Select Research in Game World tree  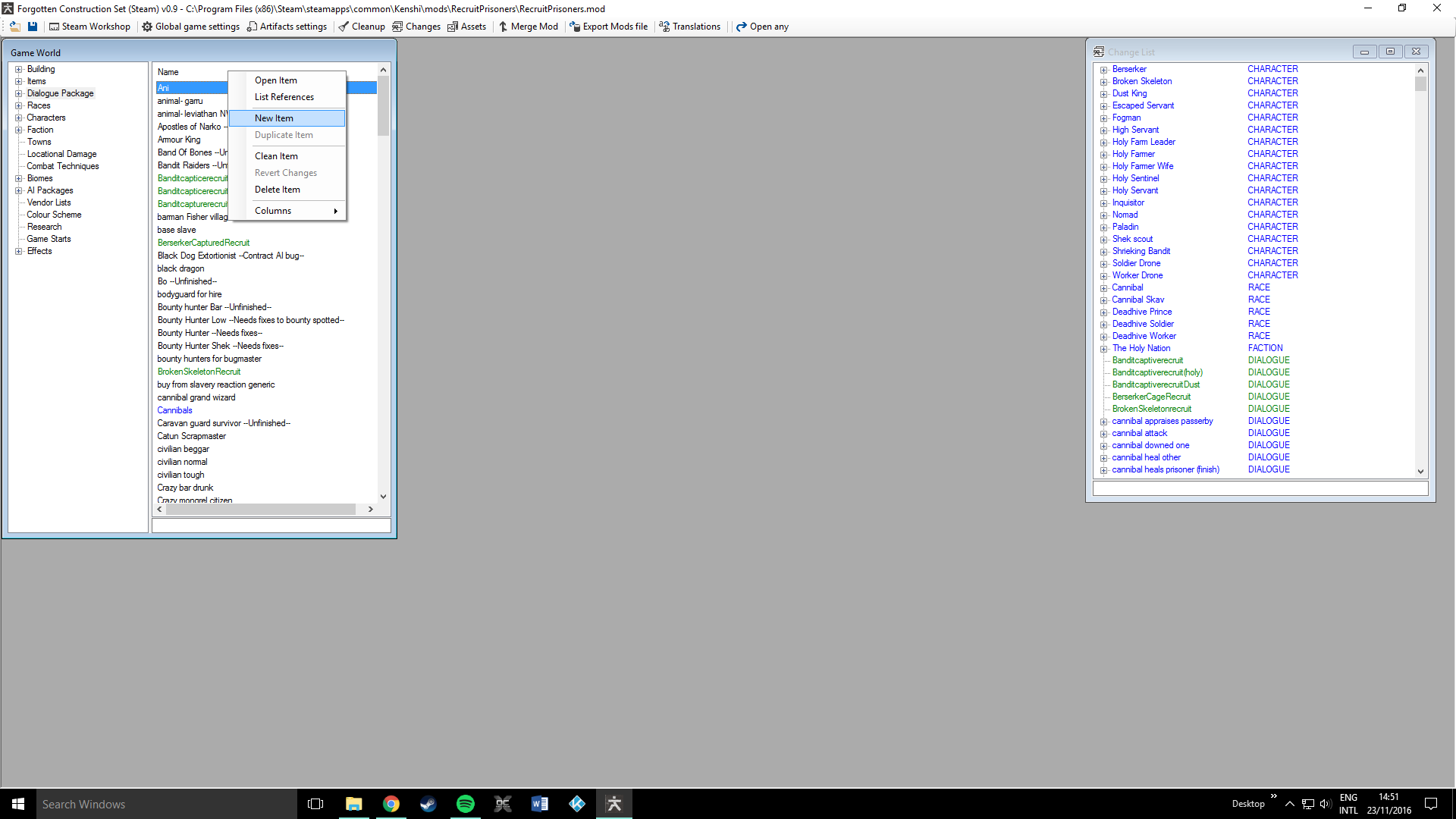[x=44, y=227]
